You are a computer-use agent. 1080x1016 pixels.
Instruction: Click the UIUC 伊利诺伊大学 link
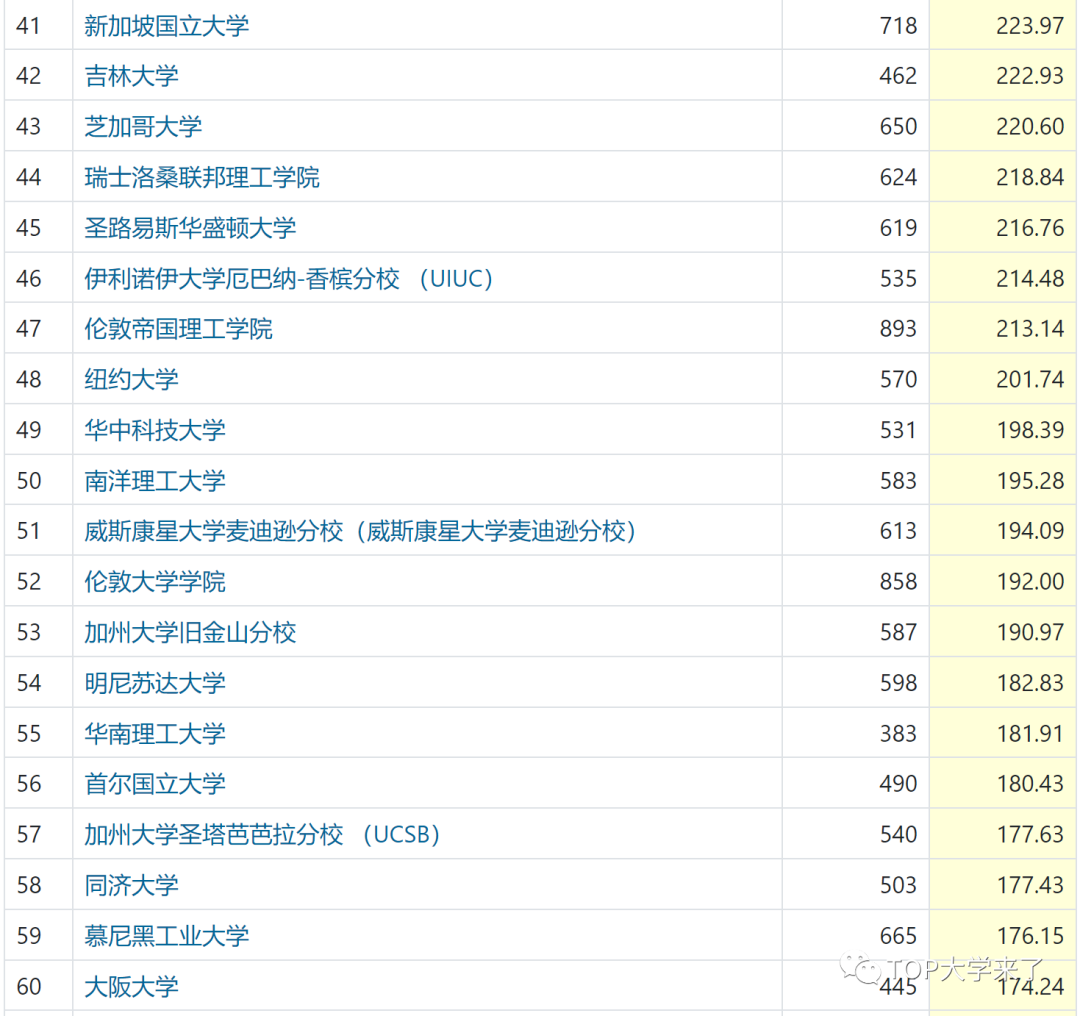[x=289, y=279]
